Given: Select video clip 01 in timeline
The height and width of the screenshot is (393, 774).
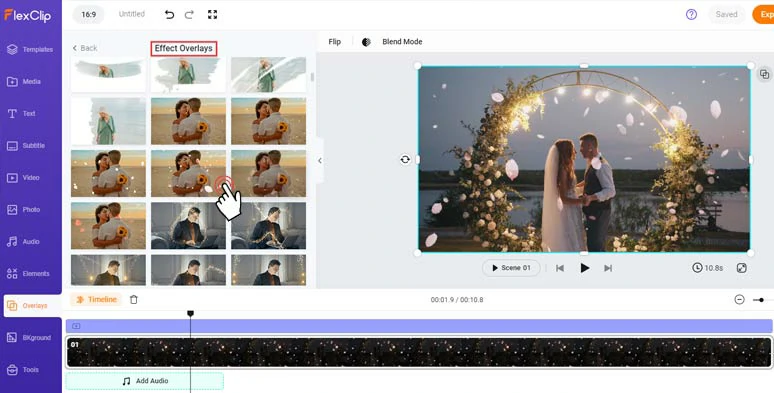Looking at the screenshot, I should (x=419, y=353).
